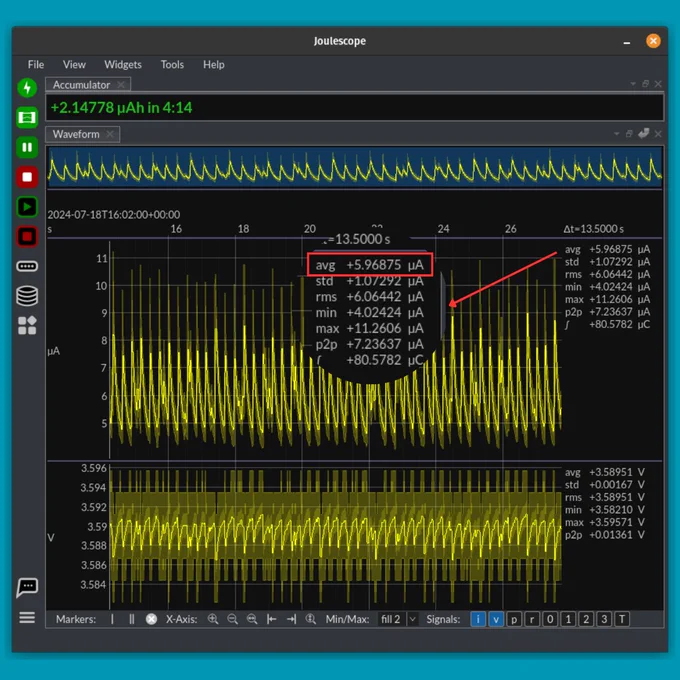The image size is (680, 680).
Task: Open the hamburger settings menu
Action: [27, 618]
